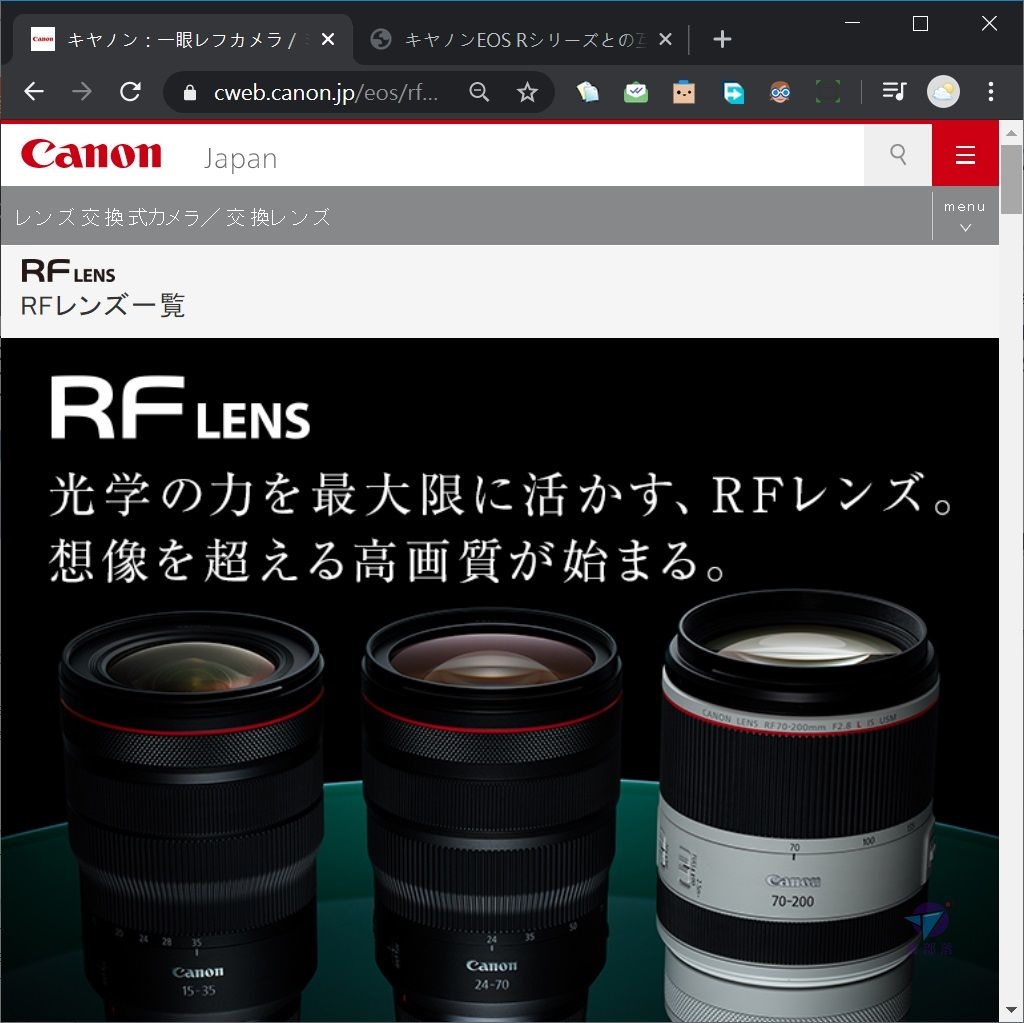Screen dimensions: 1024x1023
Task: Minimize the Chrome window
Action: click(x=852, y=23)
